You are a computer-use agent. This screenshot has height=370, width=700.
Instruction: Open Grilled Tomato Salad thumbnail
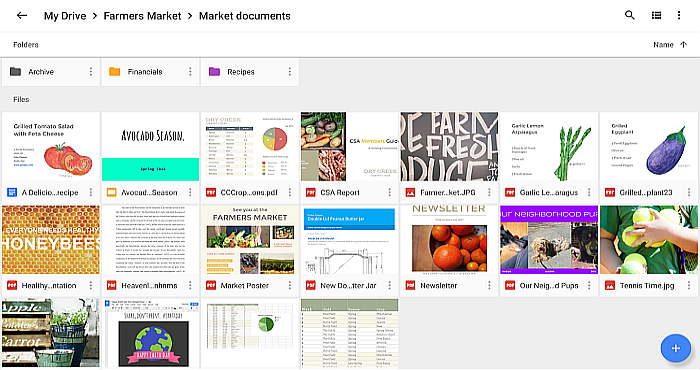click(x=51, y=146)
